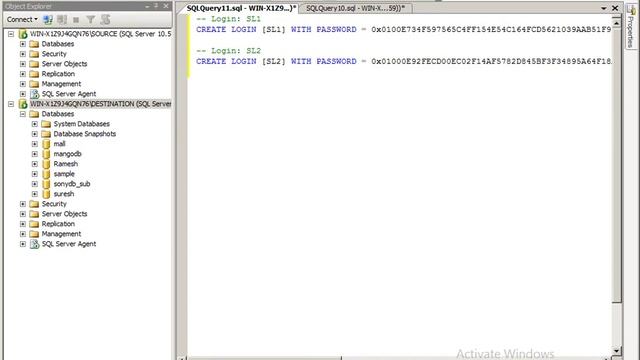Collapse the SOURCE server node
Screen dimensions: 640x360
(11, 34)
